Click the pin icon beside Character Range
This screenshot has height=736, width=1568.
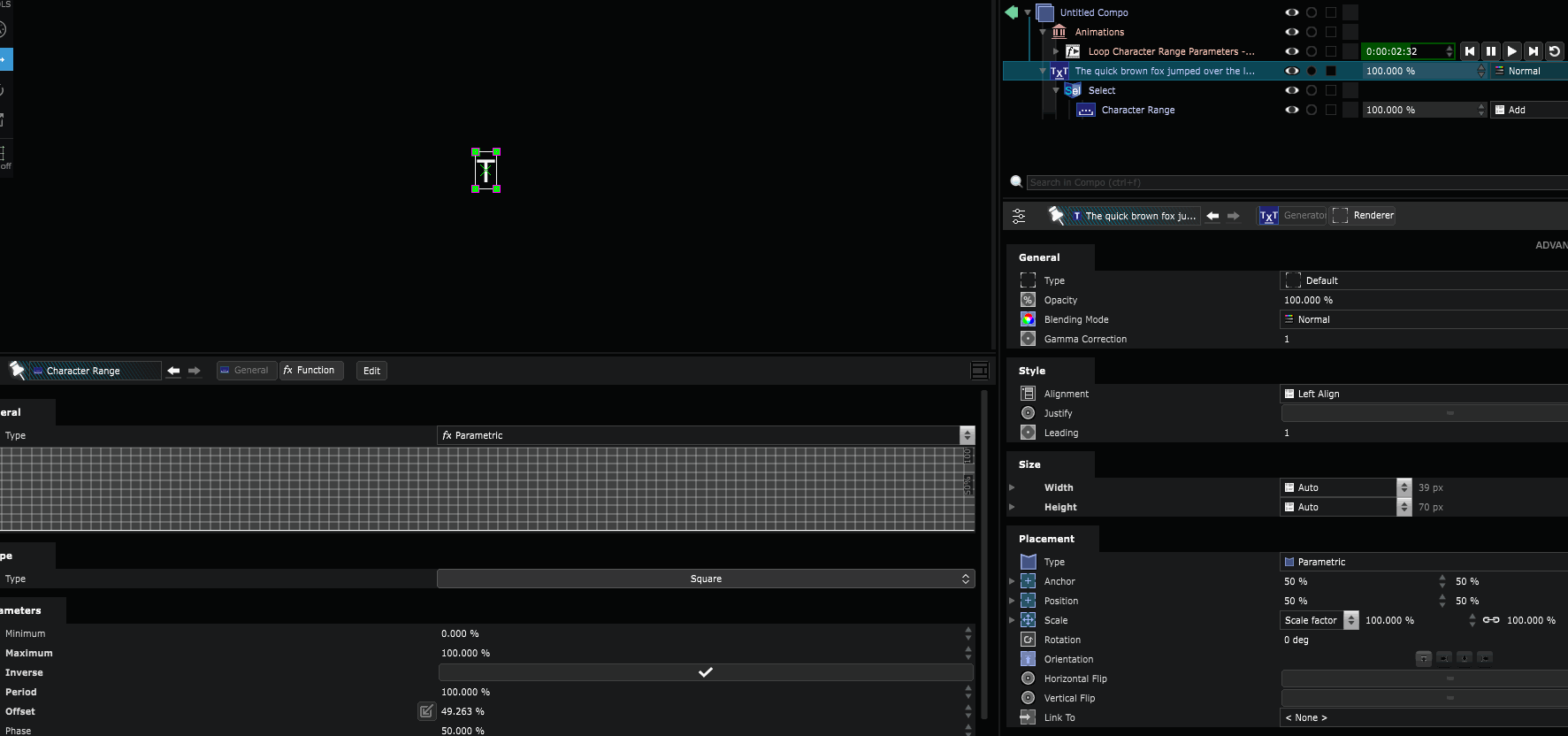(17, 370)
